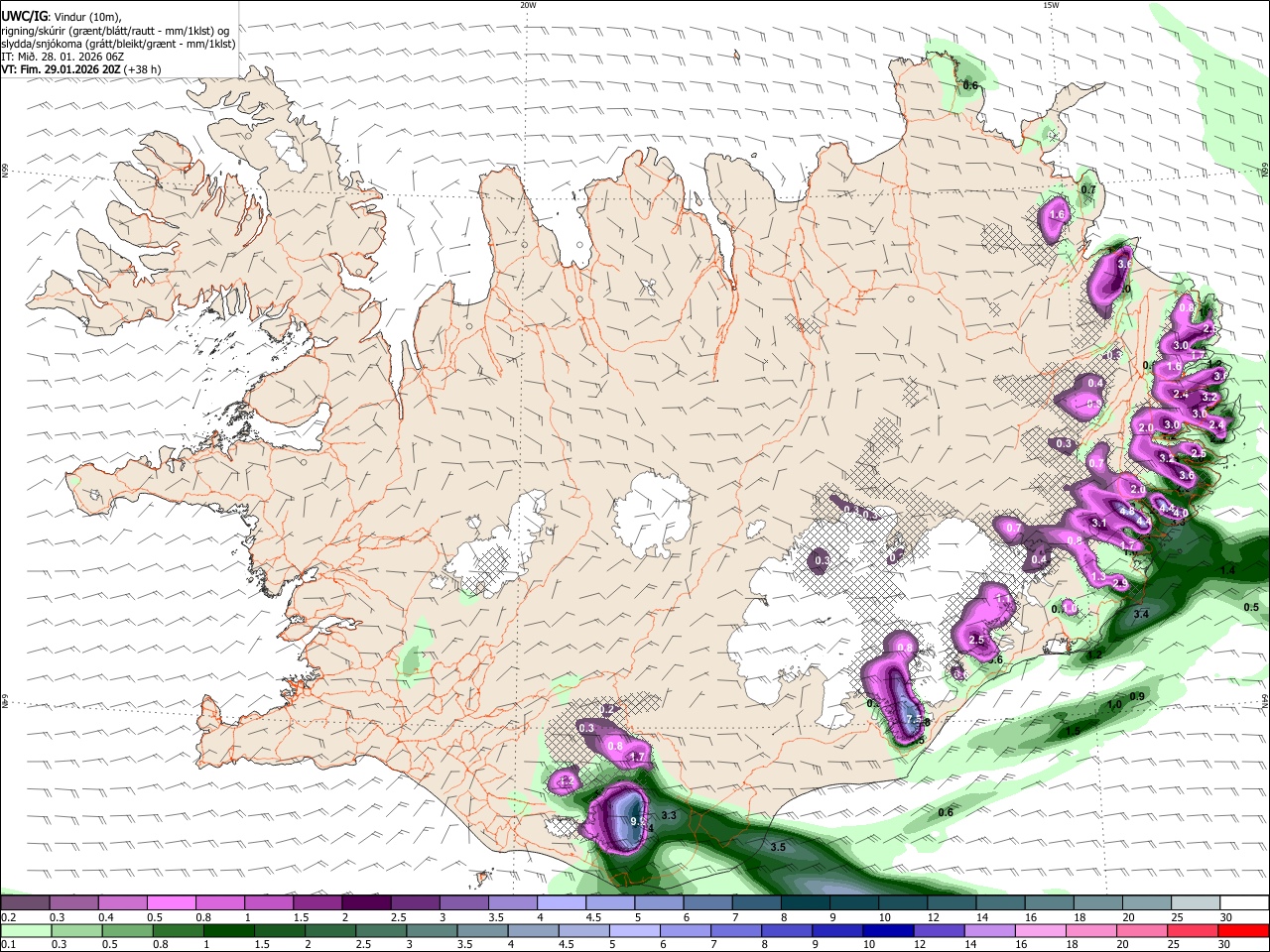Click the 0.1 label on the bottom legend scale
This screenshot has height=952, width=1270.
8,944
